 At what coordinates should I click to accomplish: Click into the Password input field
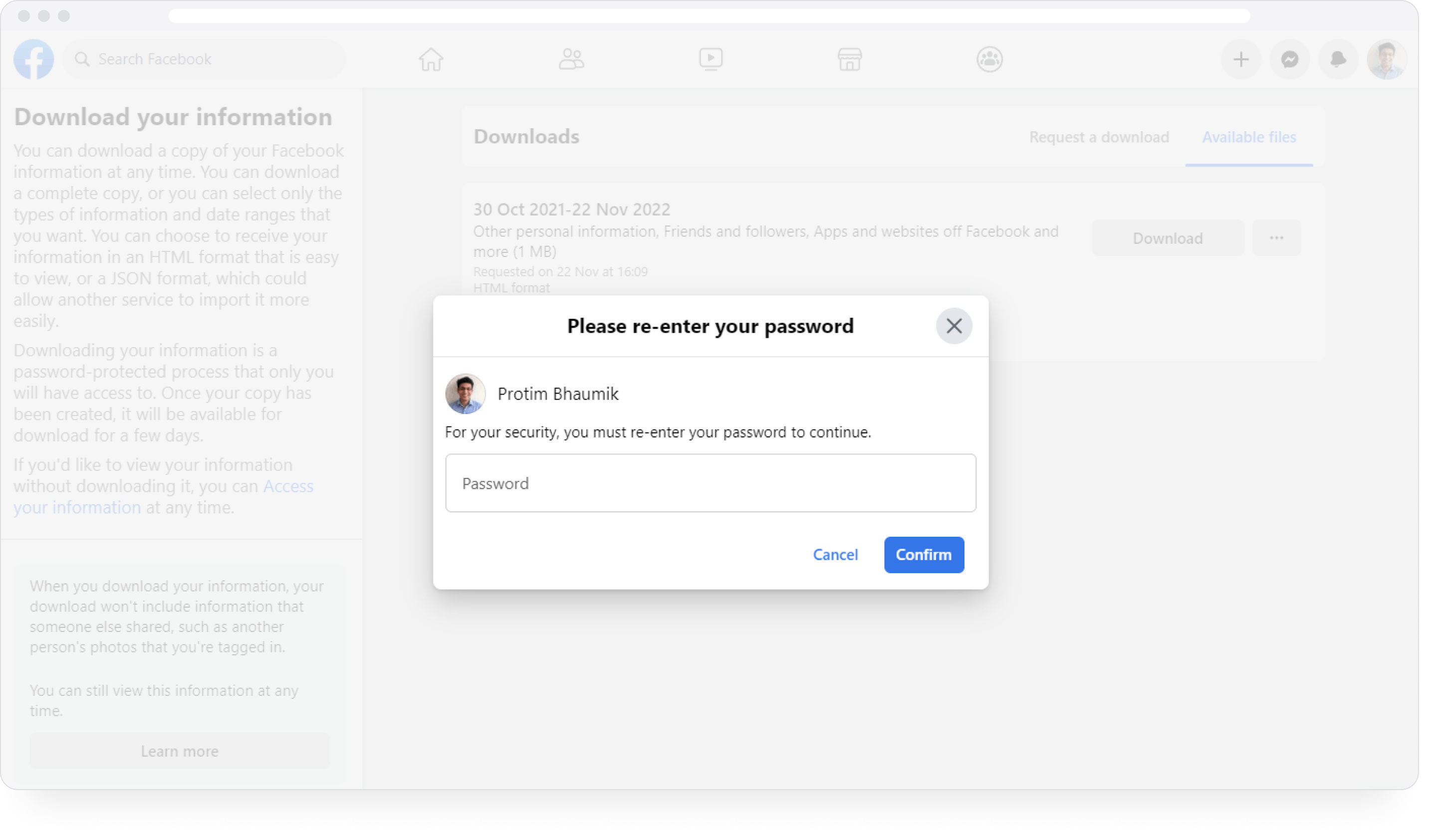(x=710, y=483)
